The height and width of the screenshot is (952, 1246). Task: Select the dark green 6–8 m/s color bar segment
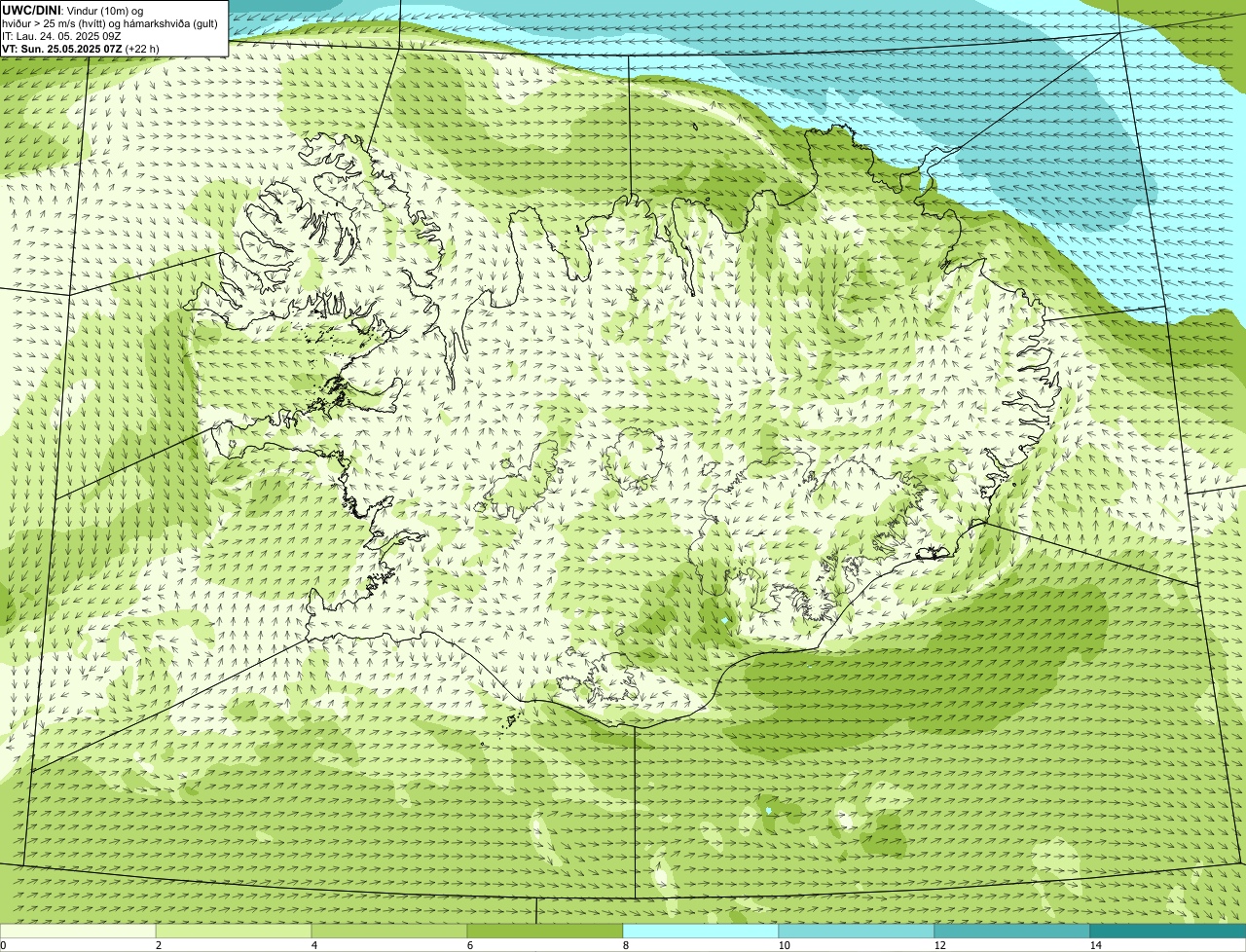(545, 931)
